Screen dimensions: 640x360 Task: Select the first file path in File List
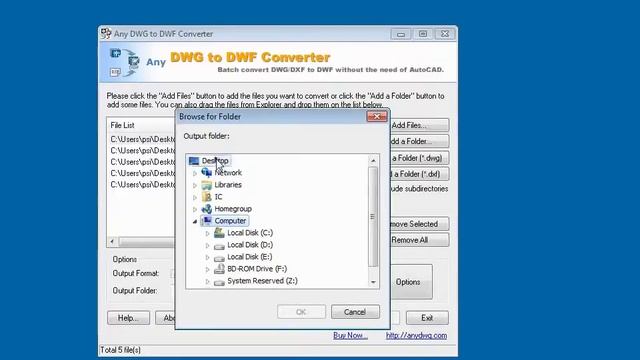pos(142,140)
